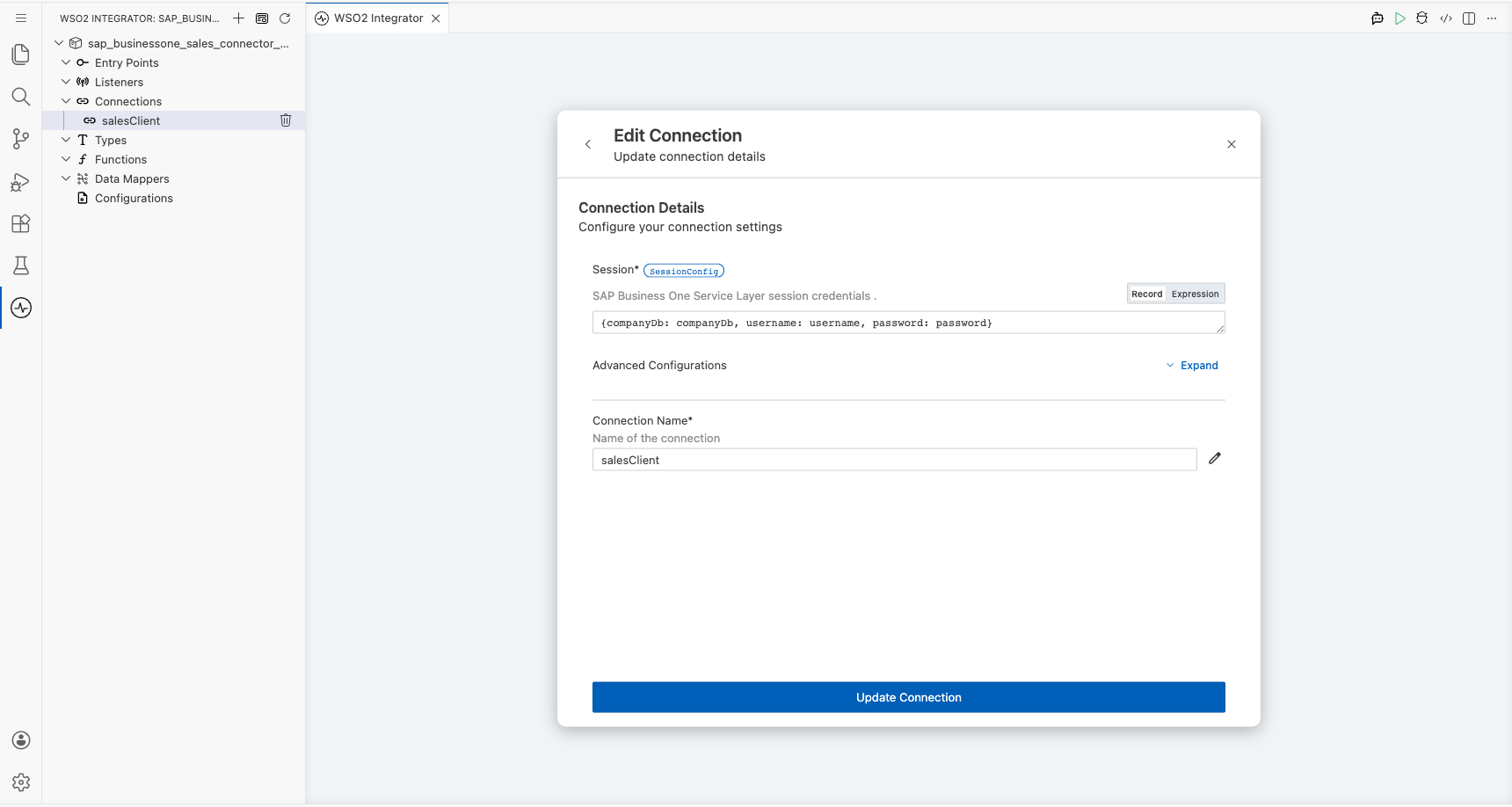Split the editor layout
This screenshot has height=807, width=1512.
point(1469,18)
